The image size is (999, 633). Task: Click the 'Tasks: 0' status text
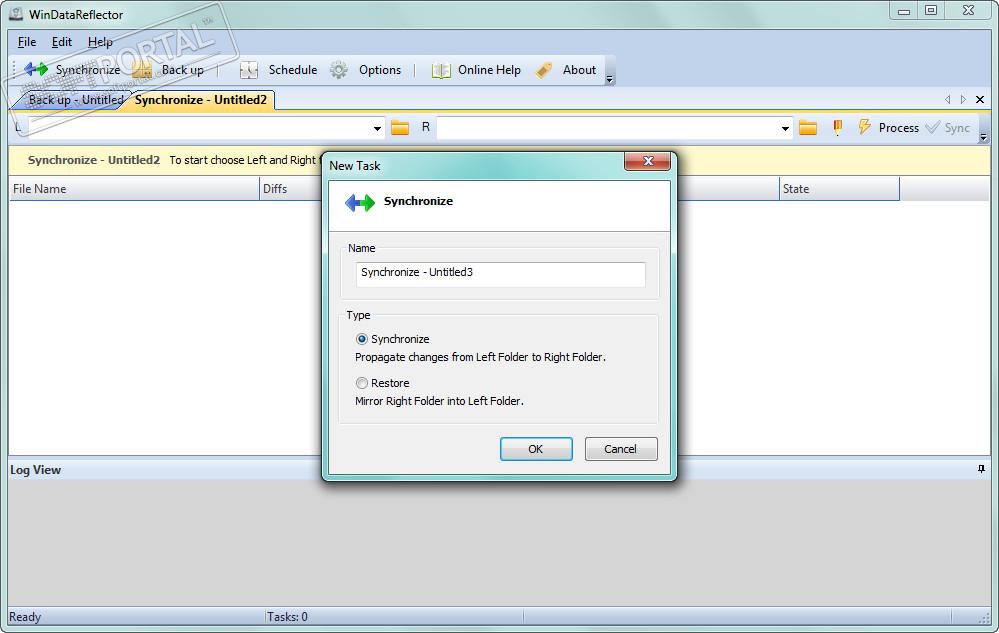[x=287, y=616]
